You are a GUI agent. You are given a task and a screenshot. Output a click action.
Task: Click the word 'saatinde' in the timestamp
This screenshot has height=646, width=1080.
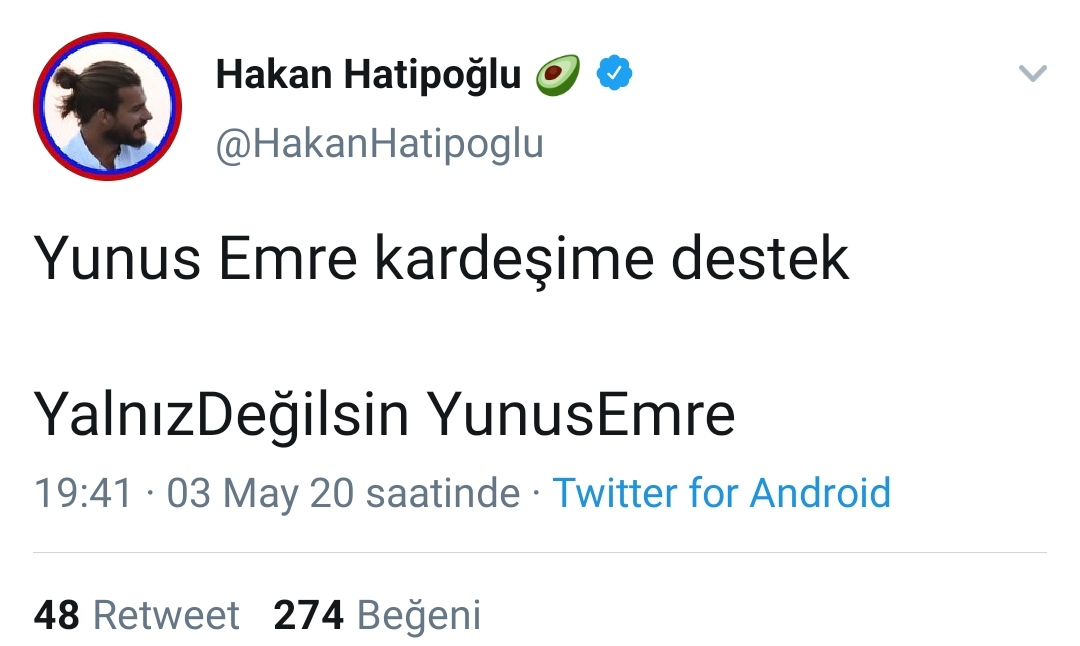point(443,493)
